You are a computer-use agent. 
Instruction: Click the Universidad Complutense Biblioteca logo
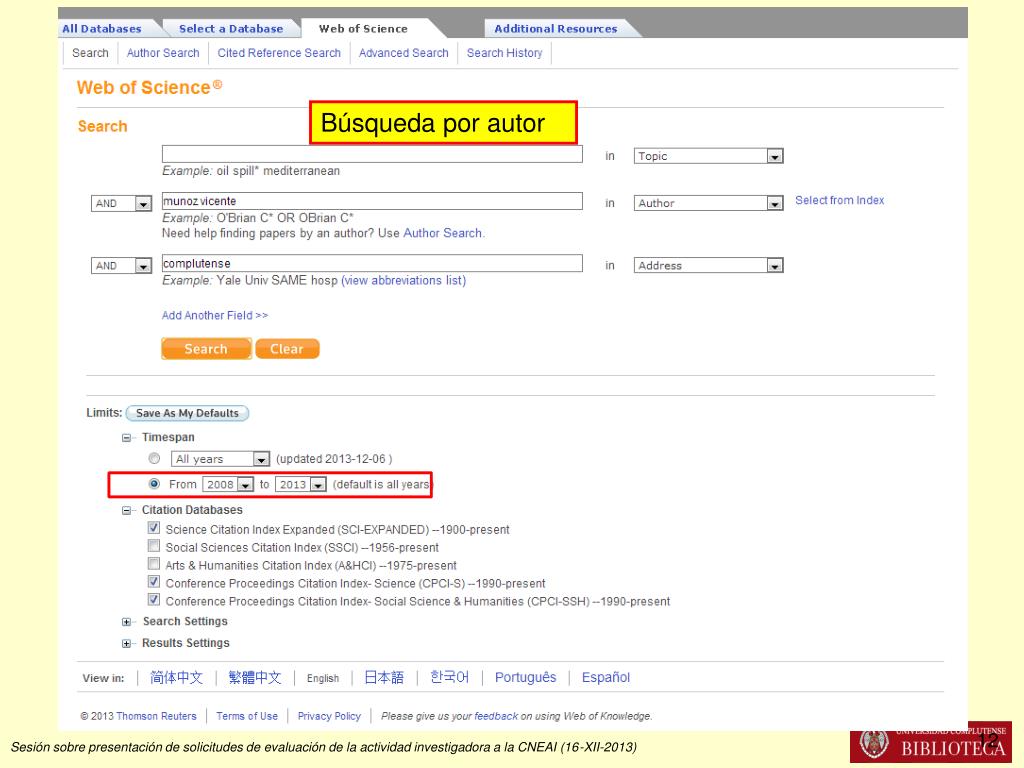click(931, 742)
